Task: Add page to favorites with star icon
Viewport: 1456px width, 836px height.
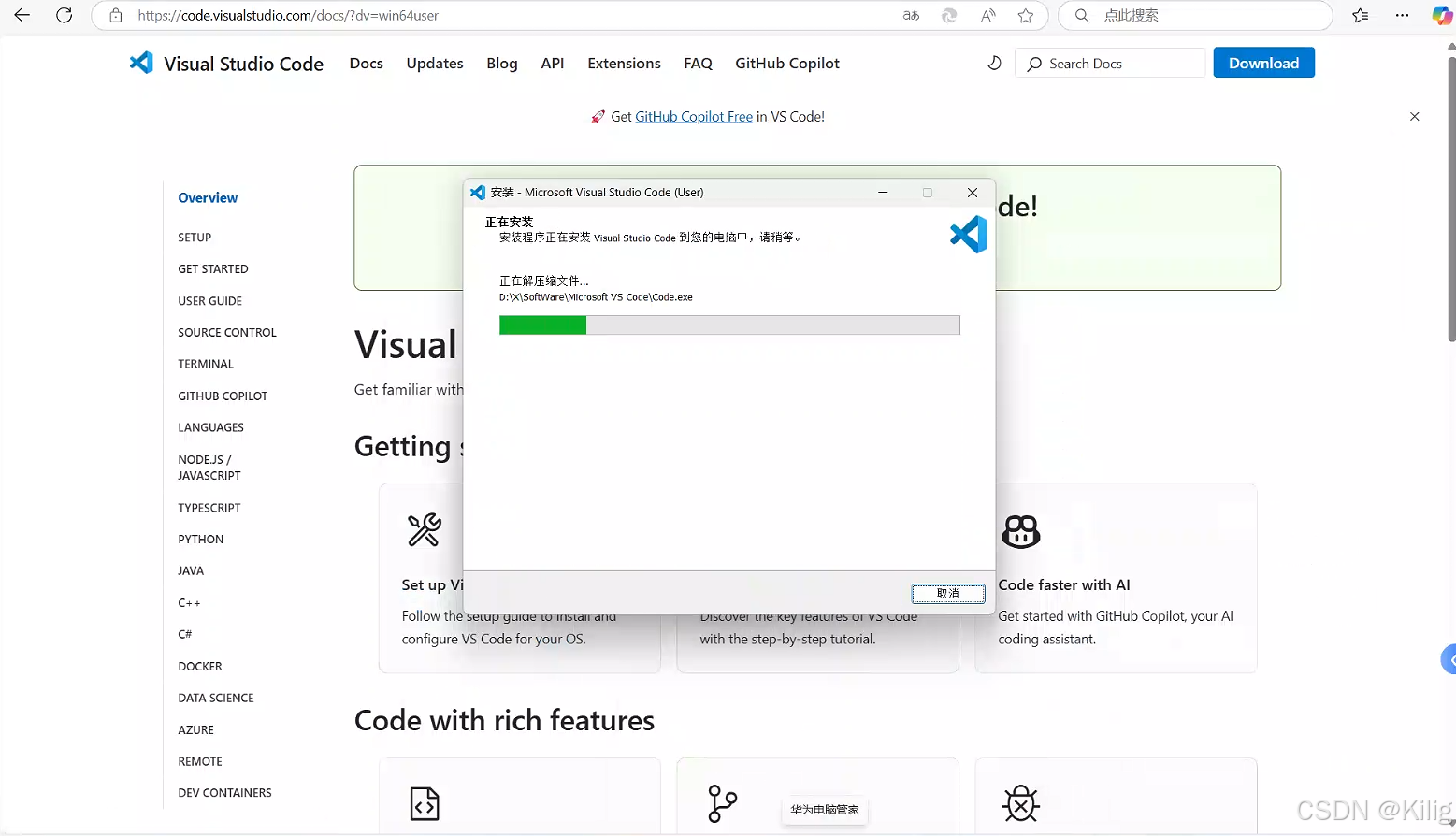Action: coord(1026,15)
